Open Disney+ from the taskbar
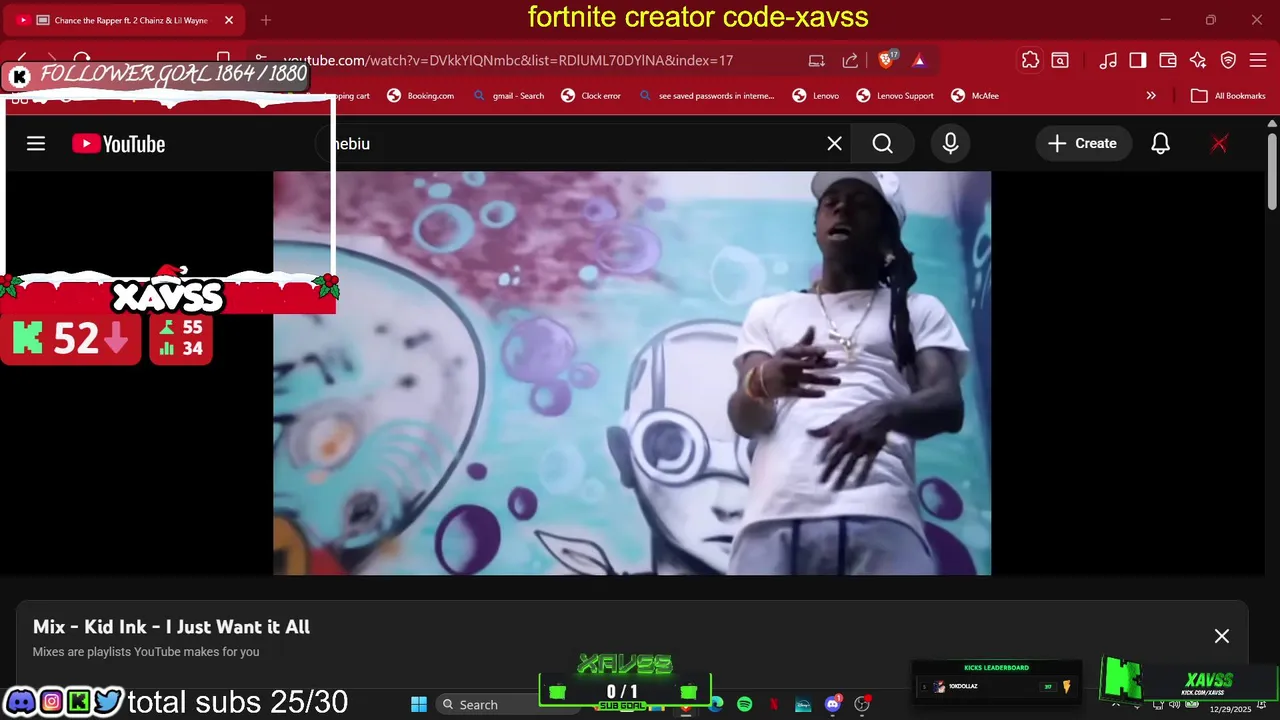 coord(803,704)
